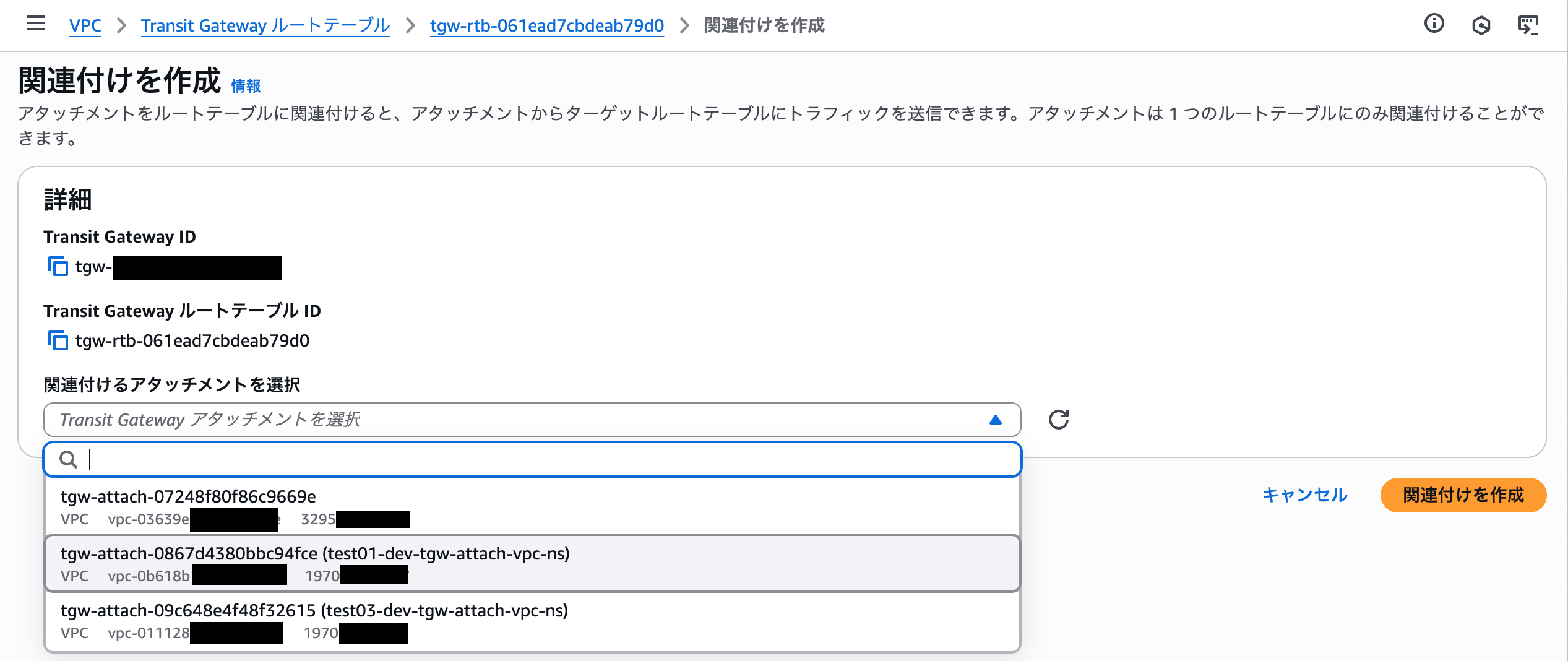
Task: Open the 情報 help link
Action: click(x=244, y=86)
